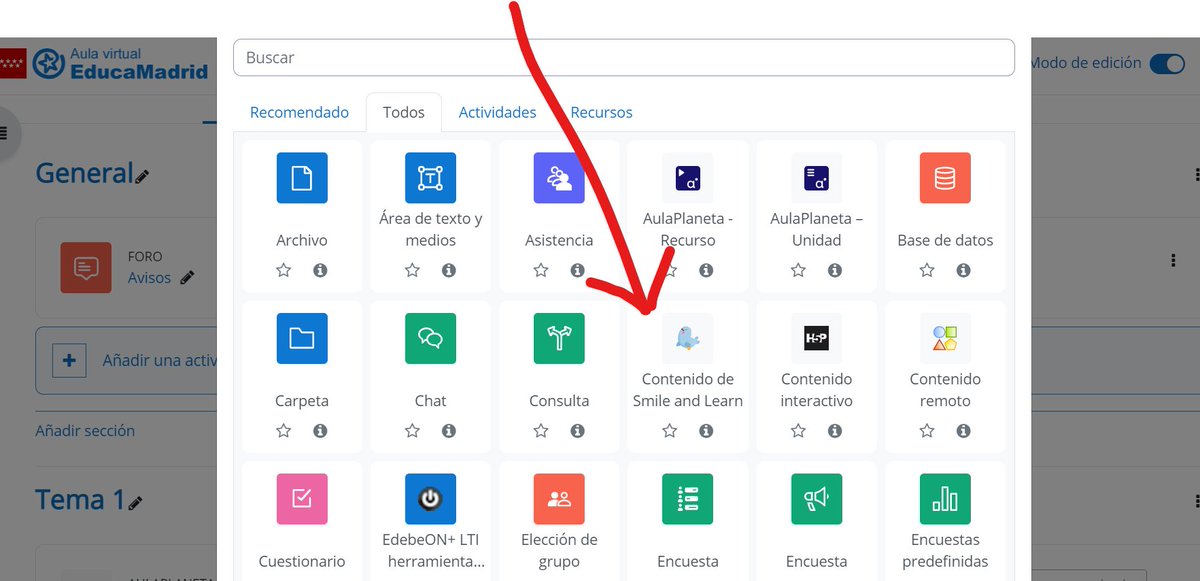1200x581 pixels.
Task: Favorite Contenido remoto
Action: tap(927, 431)
